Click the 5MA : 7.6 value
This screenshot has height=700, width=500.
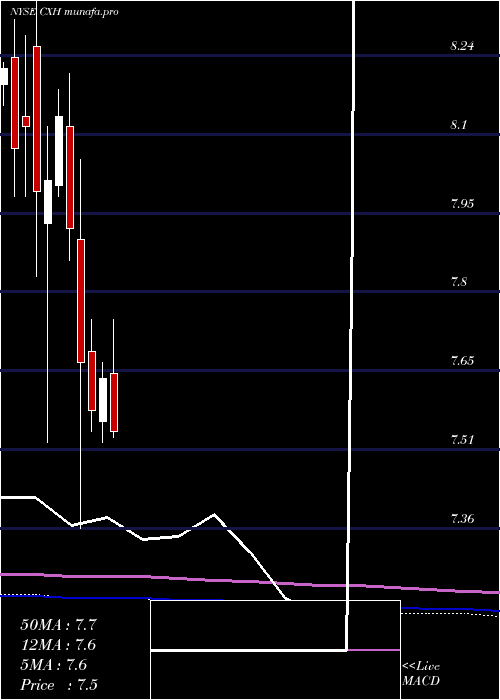coord(54,665)
